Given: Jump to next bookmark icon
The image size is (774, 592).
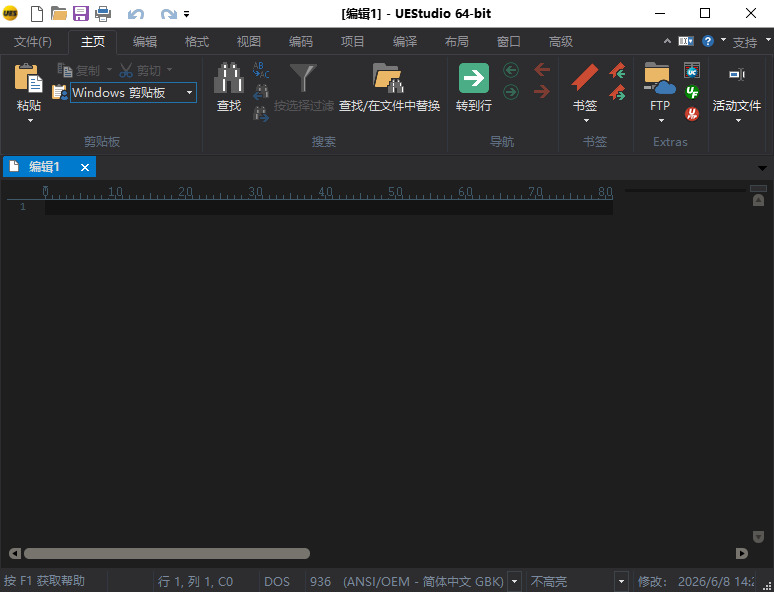Looking at the screenshot, I should (x=617, y=92).
